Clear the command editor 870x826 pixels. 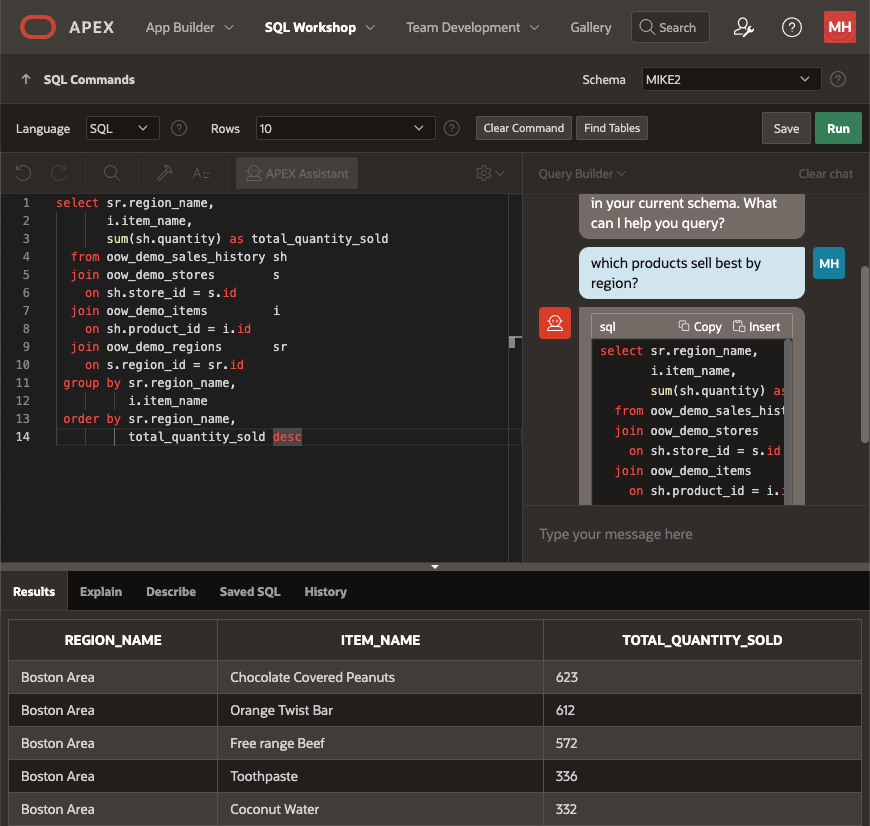(x=523, y=128)
